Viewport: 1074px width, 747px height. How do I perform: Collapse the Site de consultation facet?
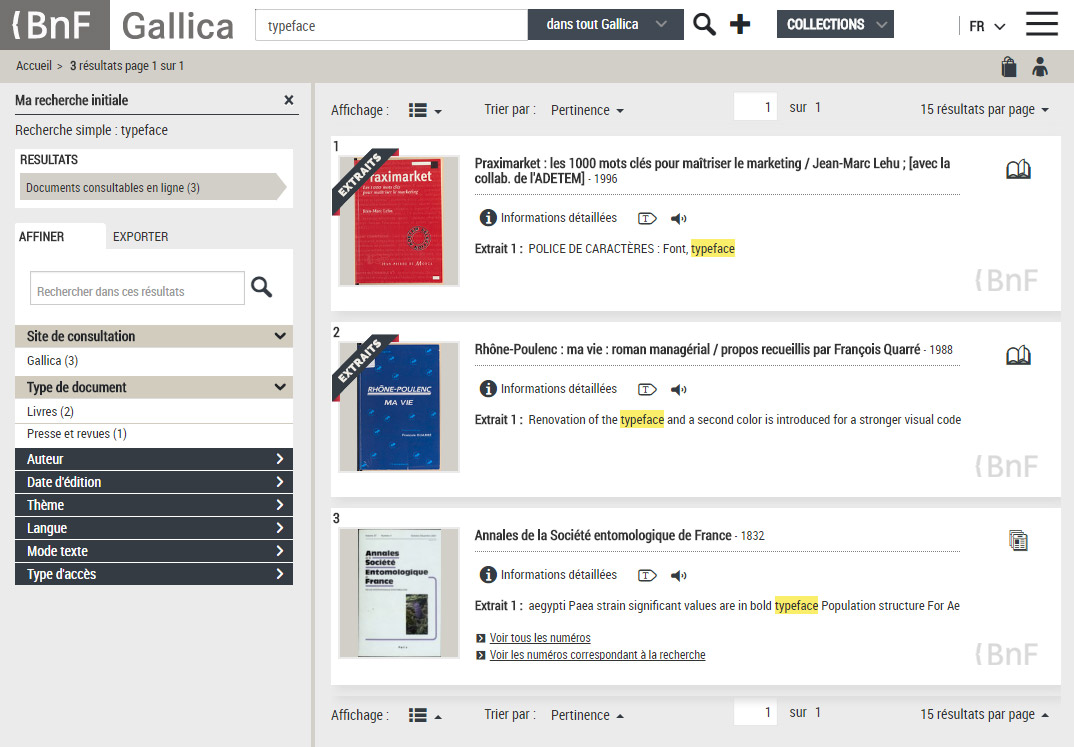coord(153,336)
